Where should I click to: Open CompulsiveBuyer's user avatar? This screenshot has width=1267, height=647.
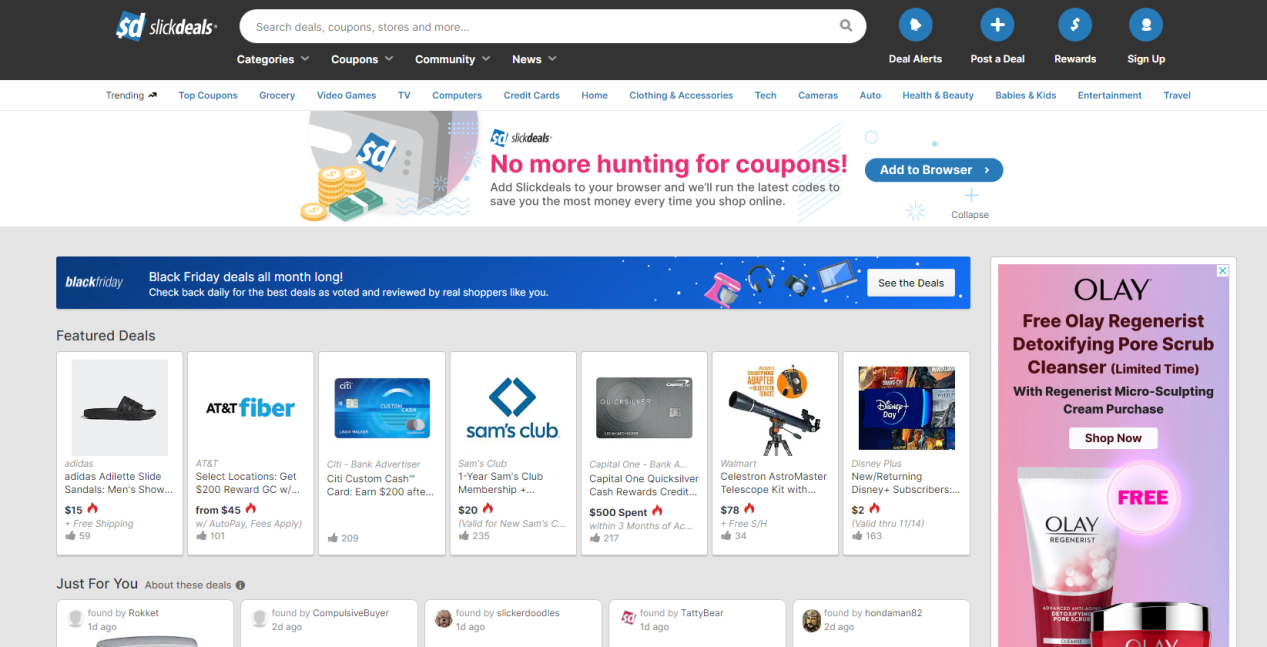[259, 619]
